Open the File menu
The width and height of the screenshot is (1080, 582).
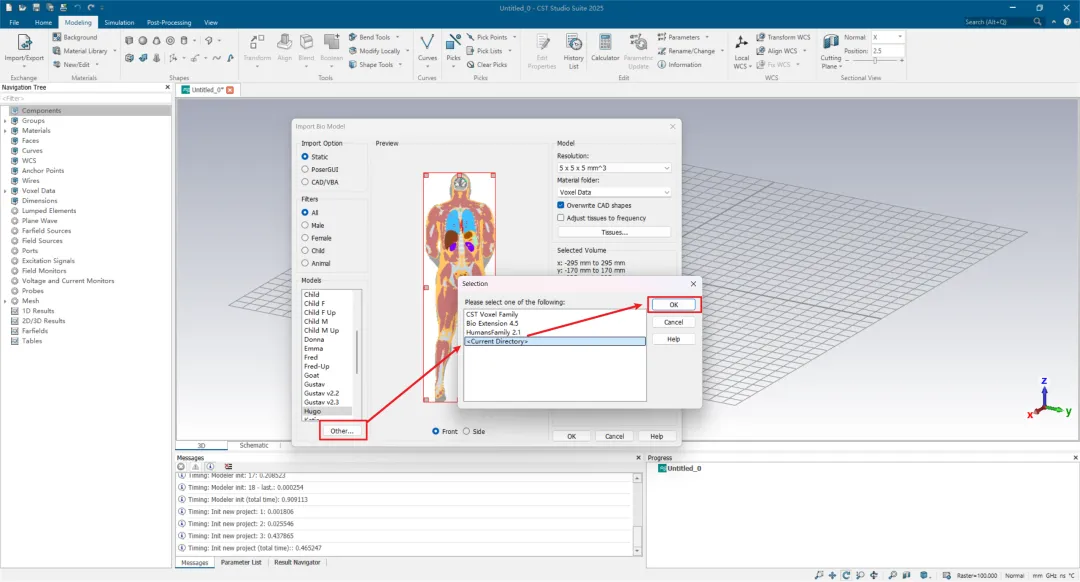tap(14, 23)
